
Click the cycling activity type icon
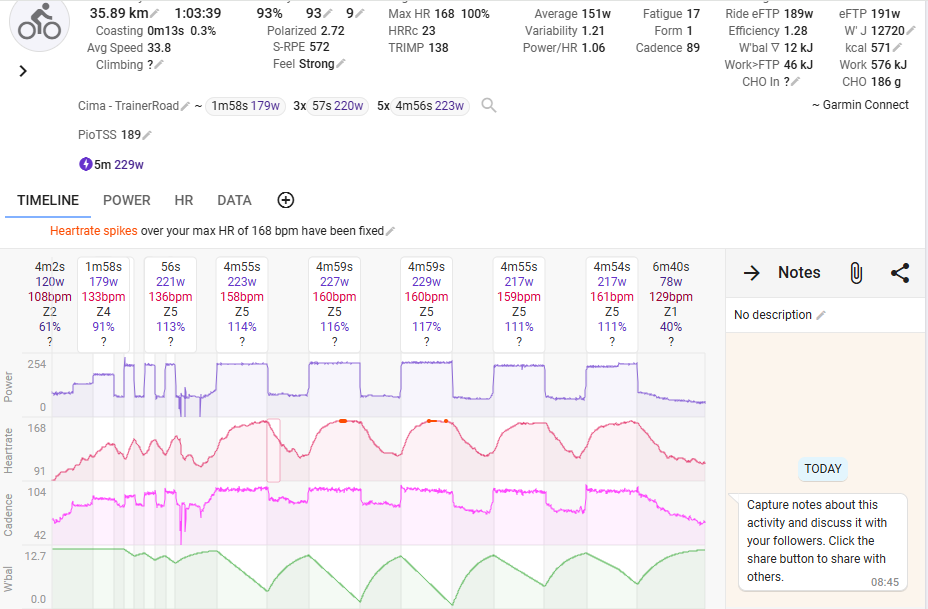pyautogui.click(x=39, y=23)
